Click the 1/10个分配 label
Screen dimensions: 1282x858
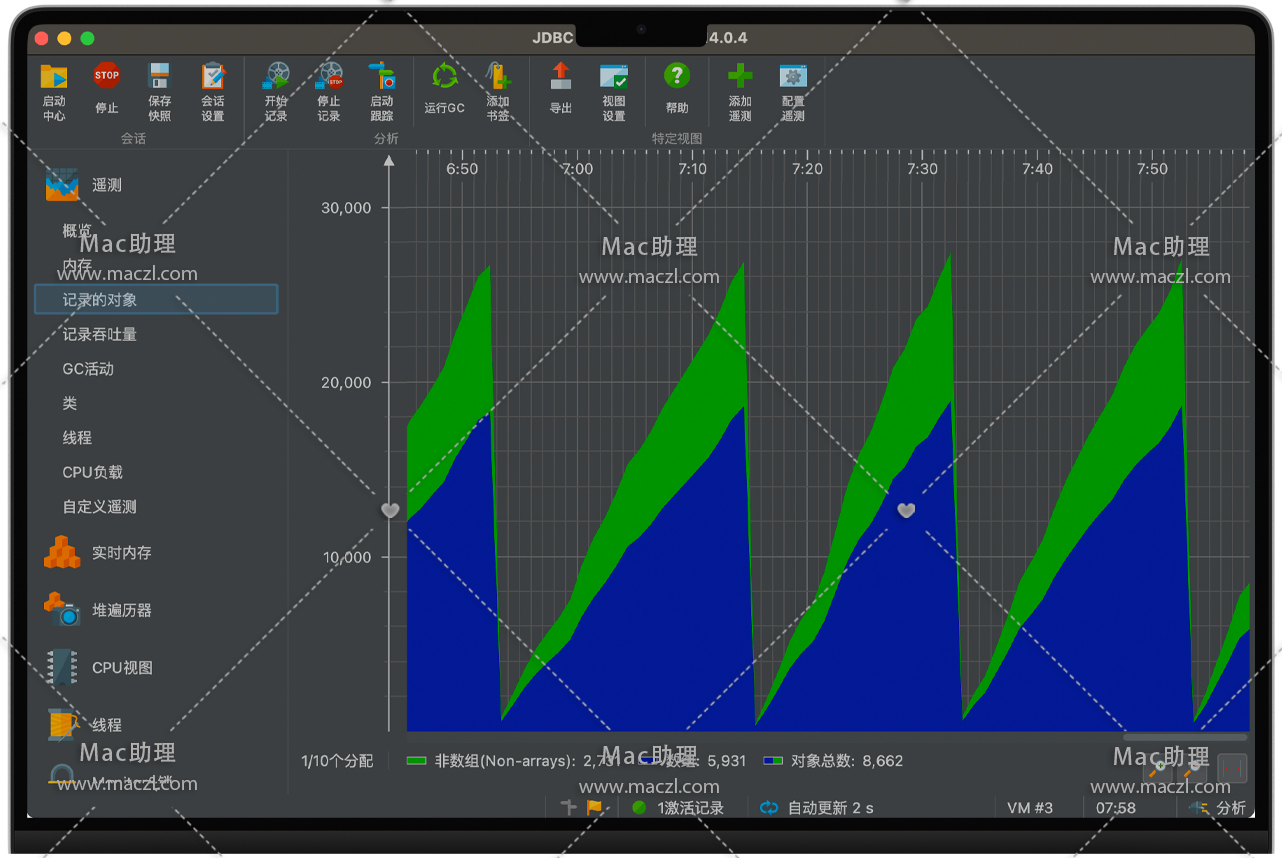coord(337,761)
